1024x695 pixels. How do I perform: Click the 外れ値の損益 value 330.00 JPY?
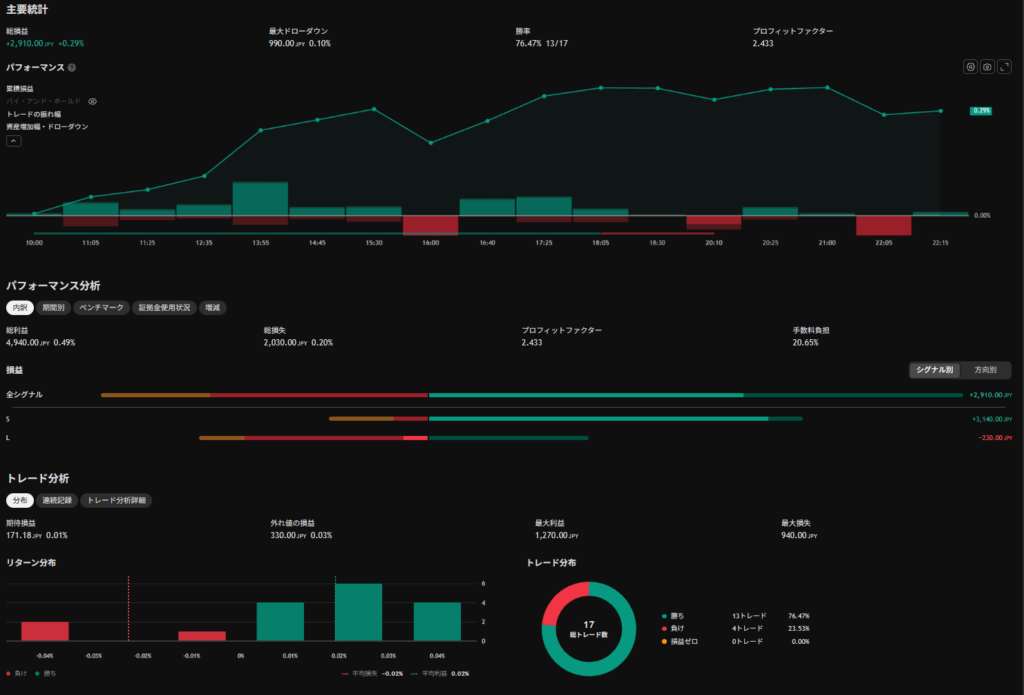(x=288, y=535)
